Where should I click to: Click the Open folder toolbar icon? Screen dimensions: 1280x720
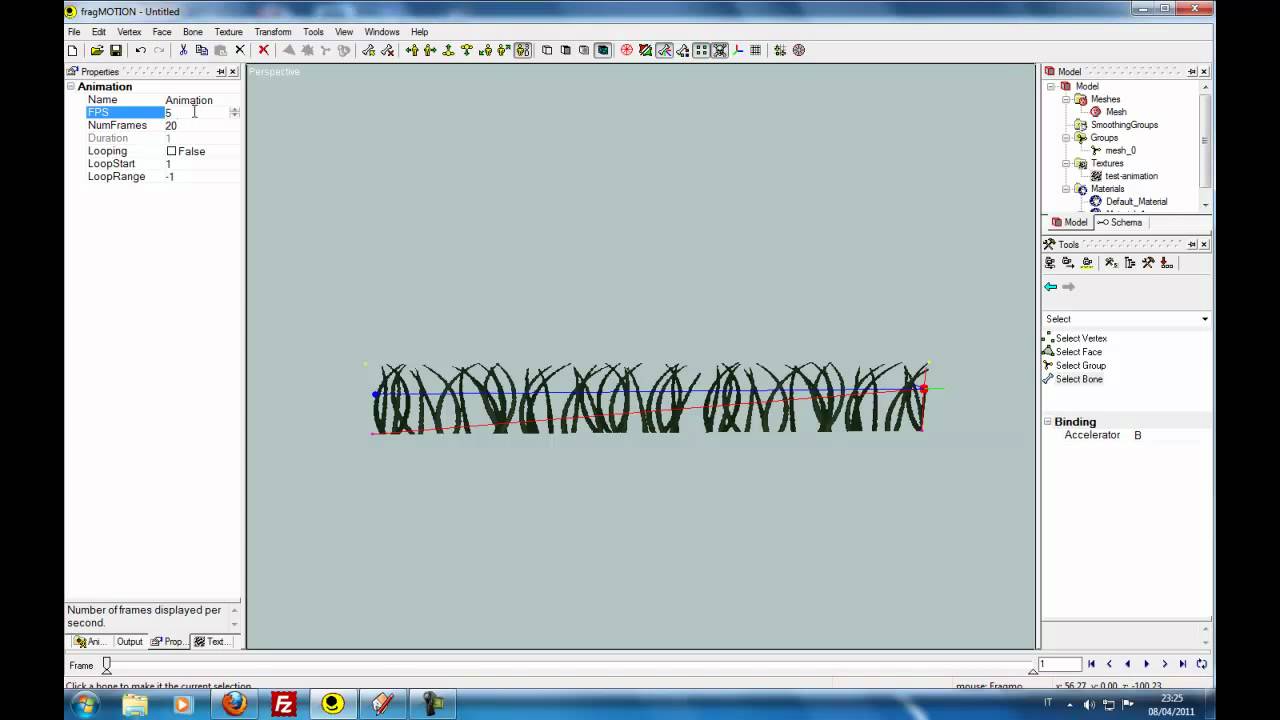click(97, 50)
